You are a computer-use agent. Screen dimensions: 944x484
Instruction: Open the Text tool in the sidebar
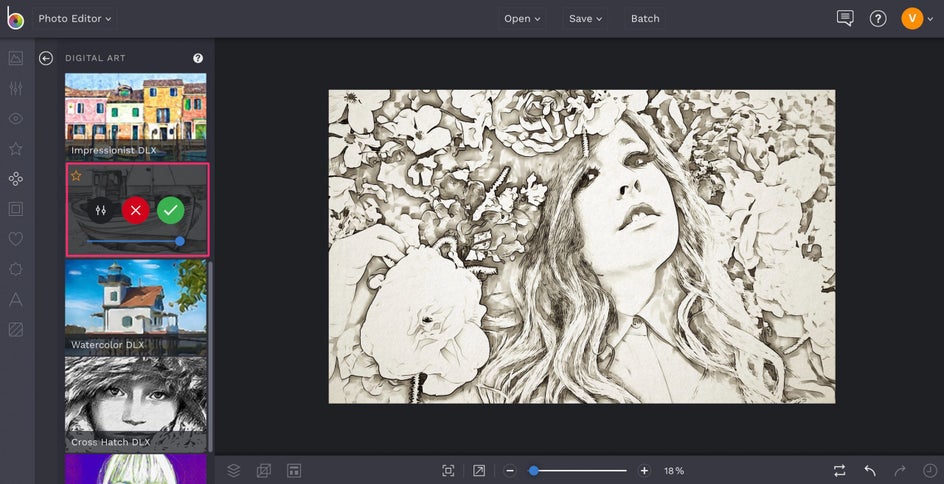[15, 299]
